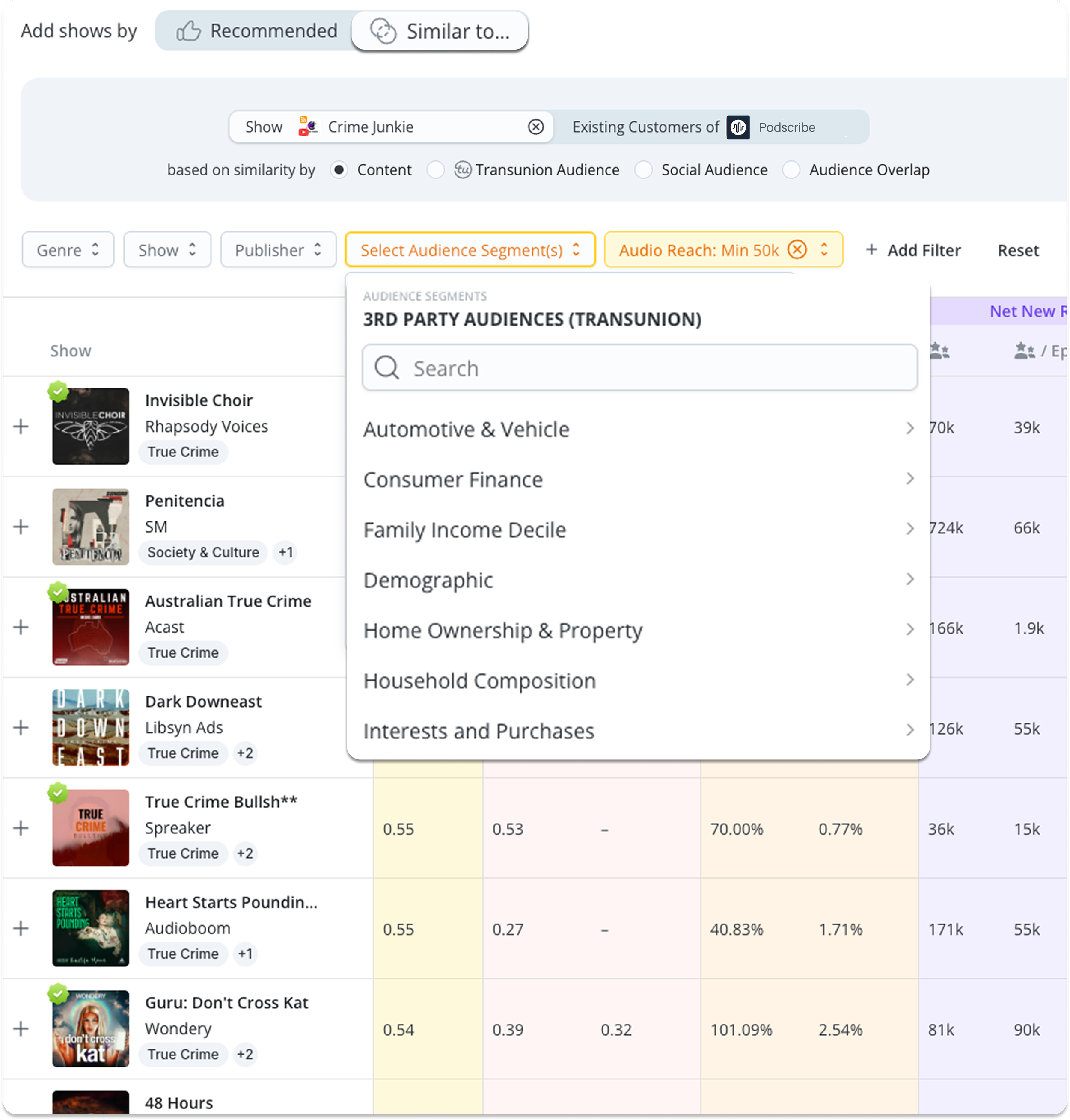1070x1120 pixels.
Task: Select Social Audience radio button
Action: click(643, 170)
